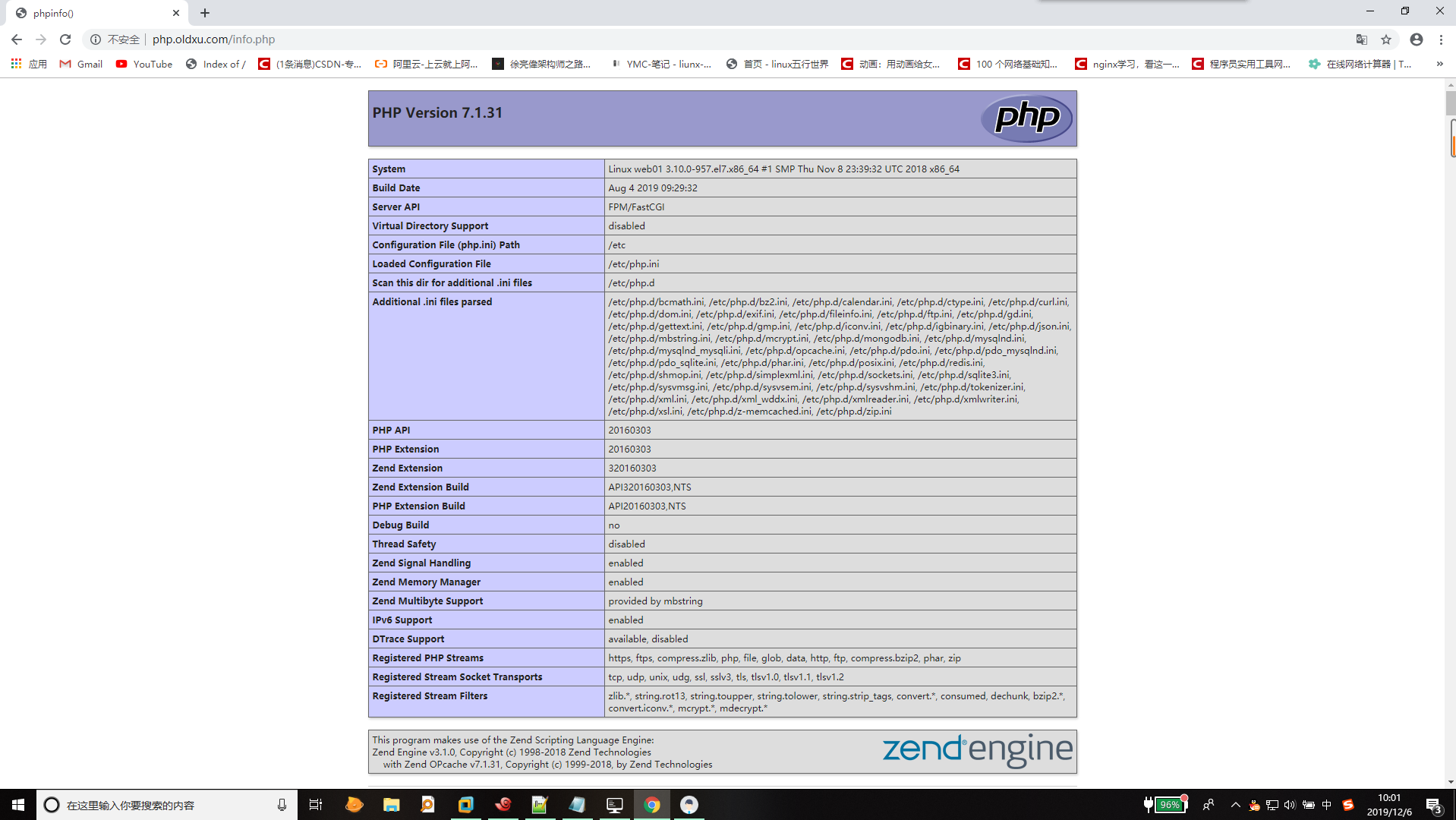Image resolution: width=1456 pixels, height=820 pixels.
Task: Click the taskbar microphone icon
Action: click(282, 805)
